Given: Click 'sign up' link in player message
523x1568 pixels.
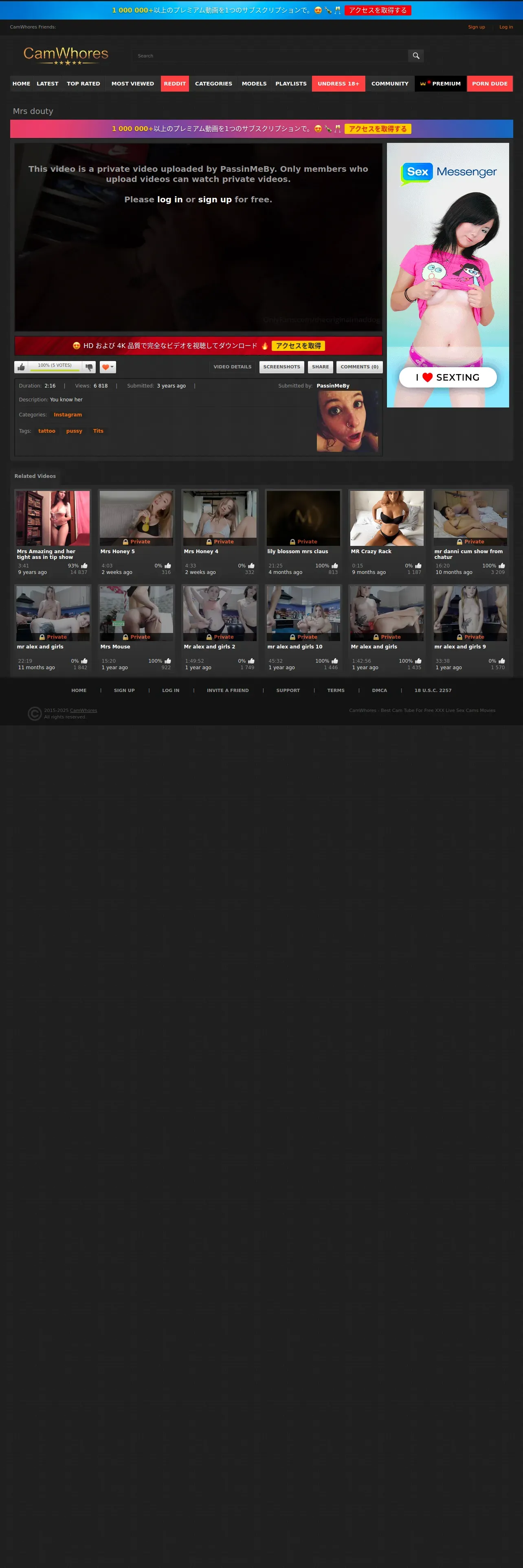Looking at the screenshot, I should 215,199.
